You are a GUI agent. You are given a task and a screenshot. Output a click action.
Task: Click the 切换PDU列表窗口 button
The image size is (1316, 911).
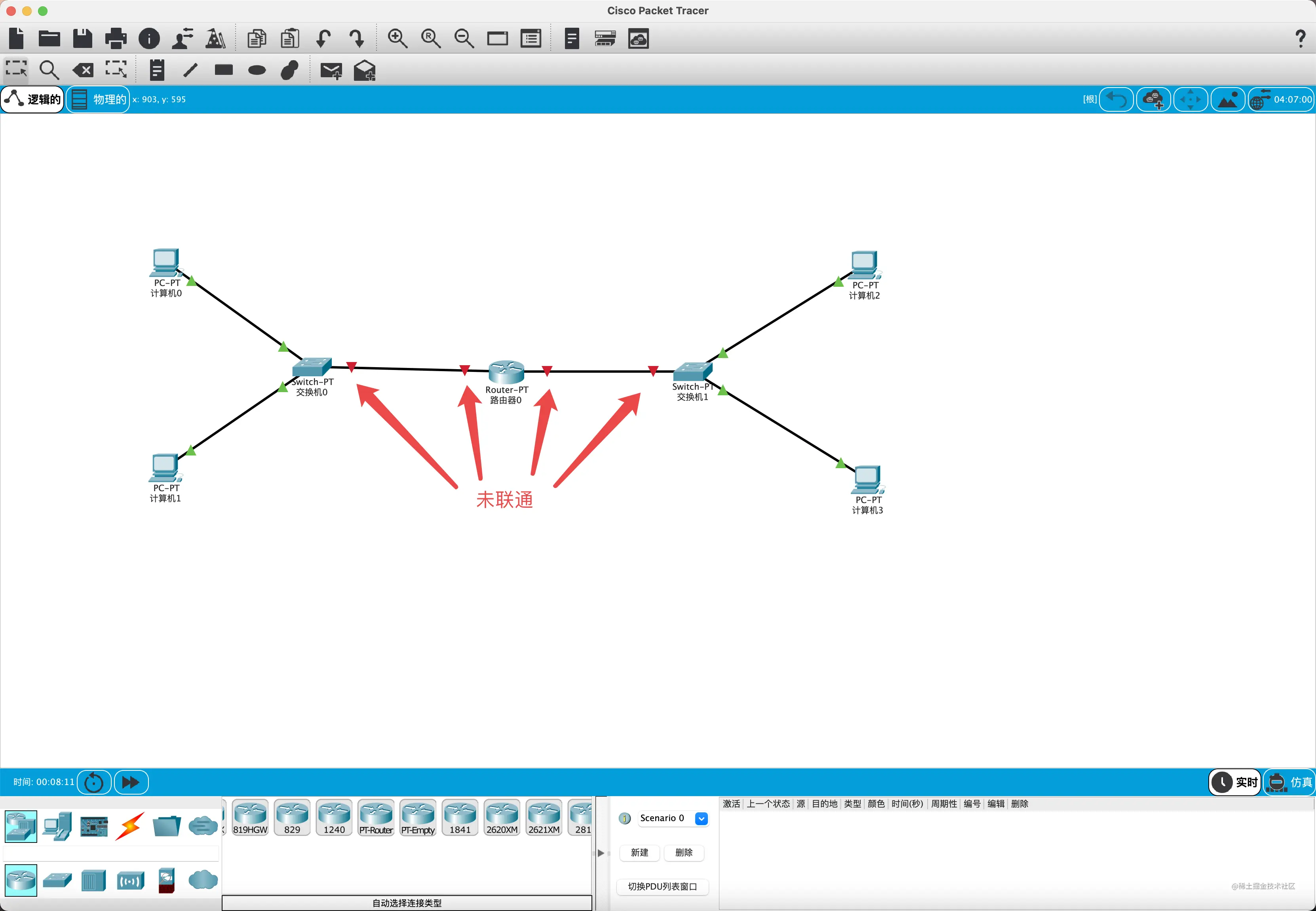(x=662, y=886)
